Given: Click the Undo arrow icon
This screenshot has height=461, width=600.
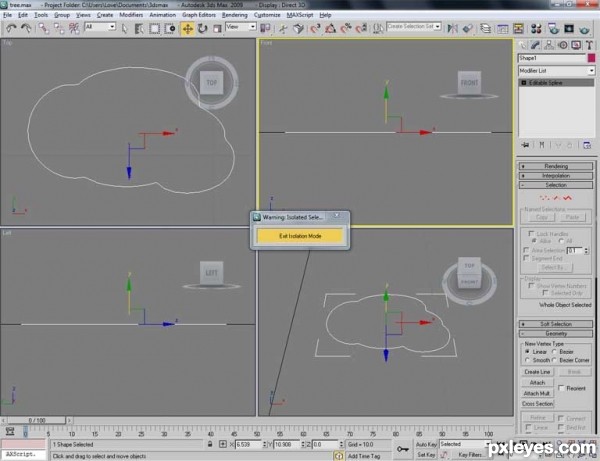Looking at the screenshot, I should pyautogui.click(x=11, y=28).
